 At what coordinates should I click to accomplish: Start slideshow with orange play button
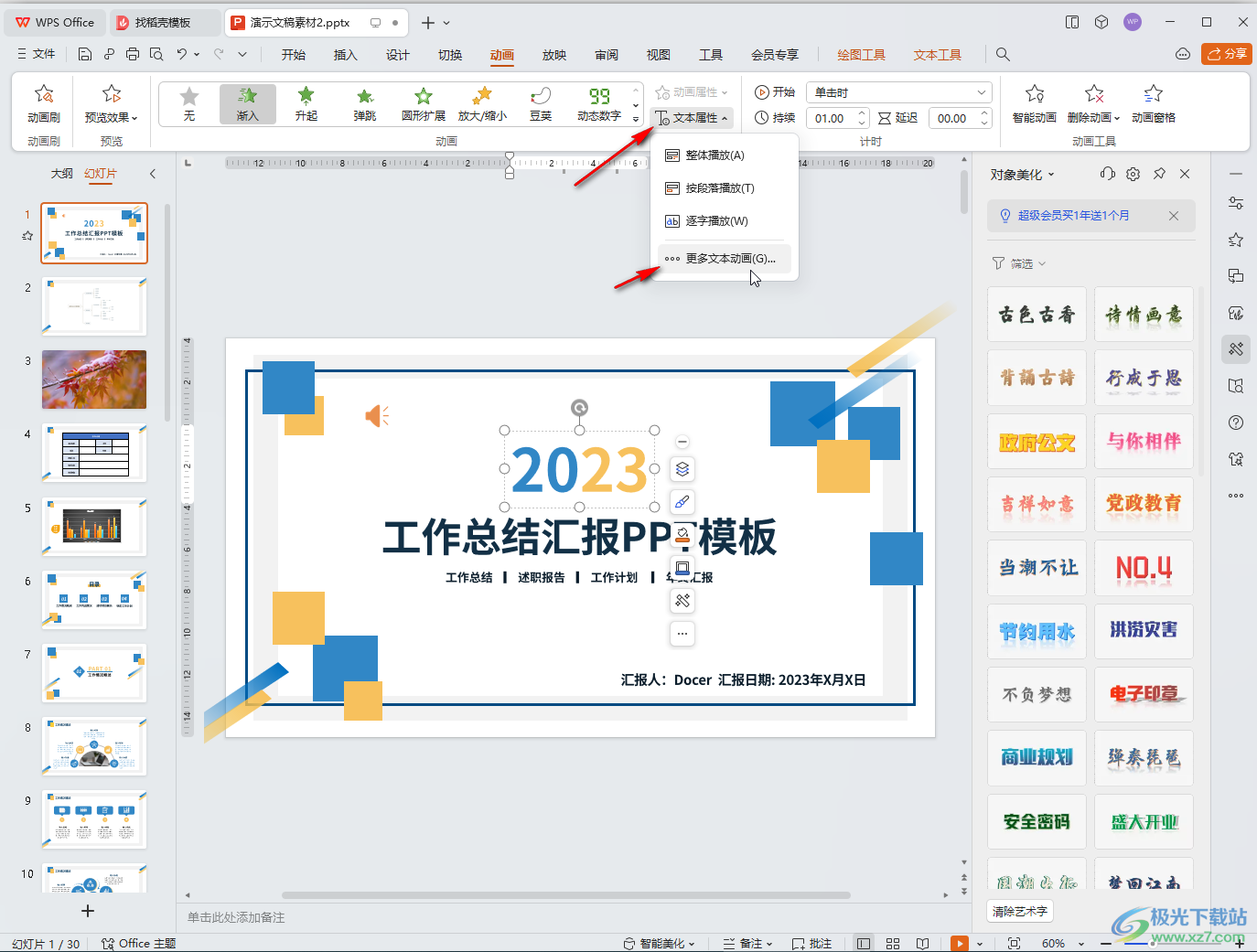click(960, 943)
